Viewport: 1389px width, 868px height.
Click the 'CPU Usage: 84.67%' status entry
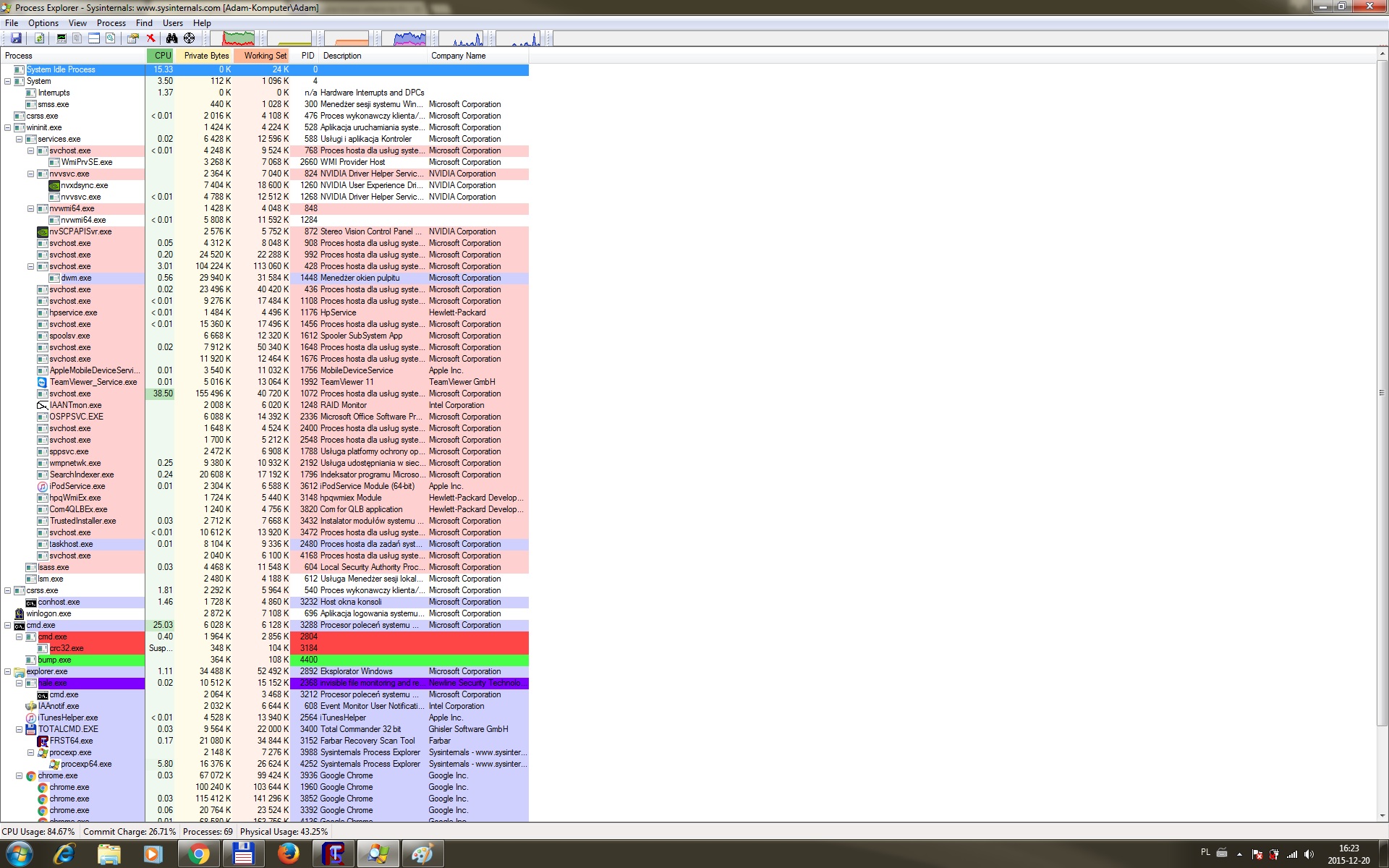coord(38,832)
